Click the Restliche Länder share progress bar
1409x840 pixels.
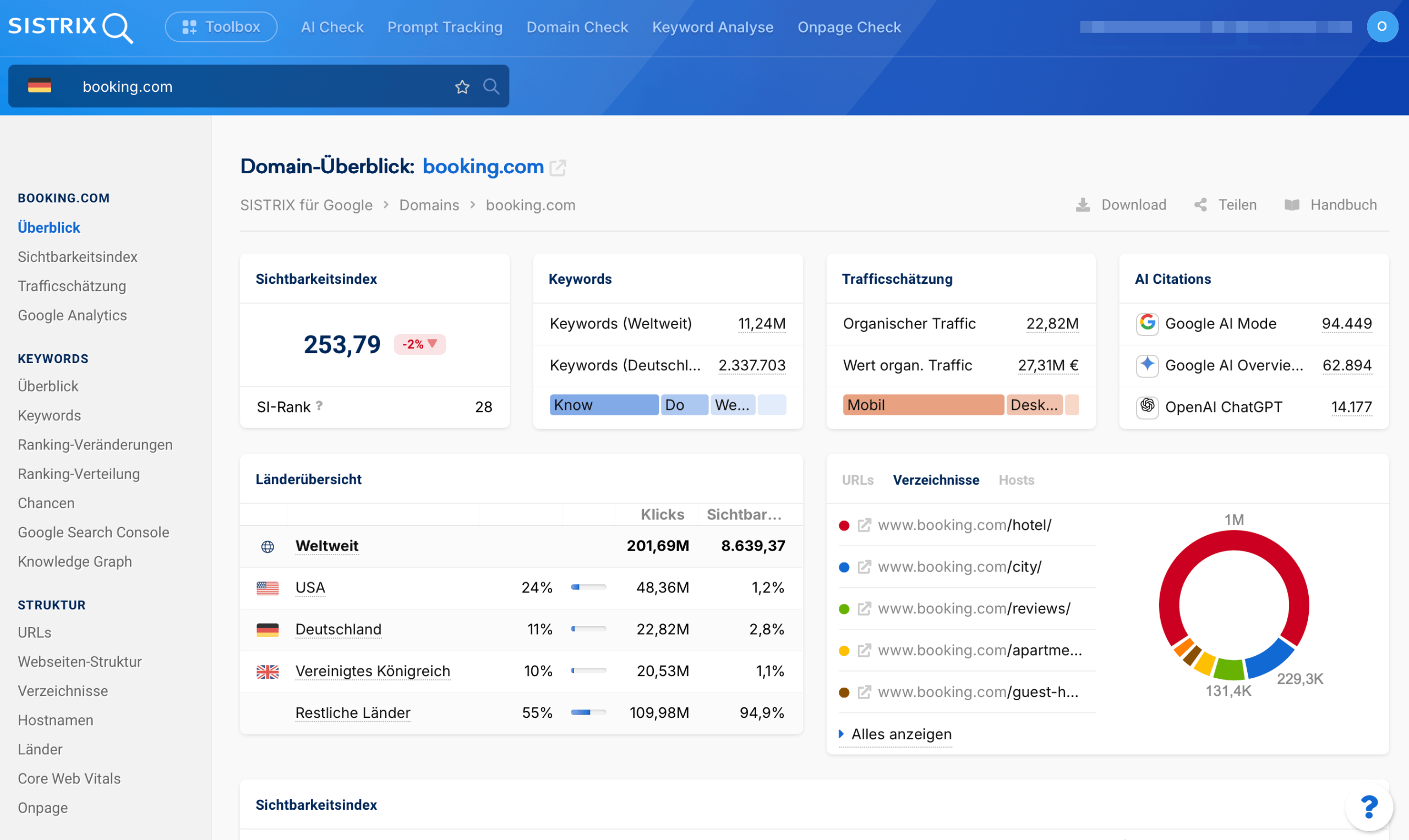[588, 712]
